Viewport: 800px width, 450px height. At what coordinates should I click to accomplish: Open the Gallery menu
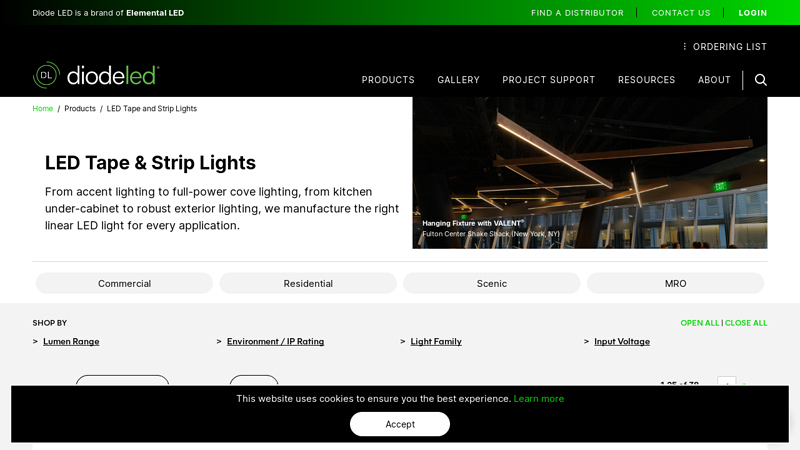click(x=458, y=80)
